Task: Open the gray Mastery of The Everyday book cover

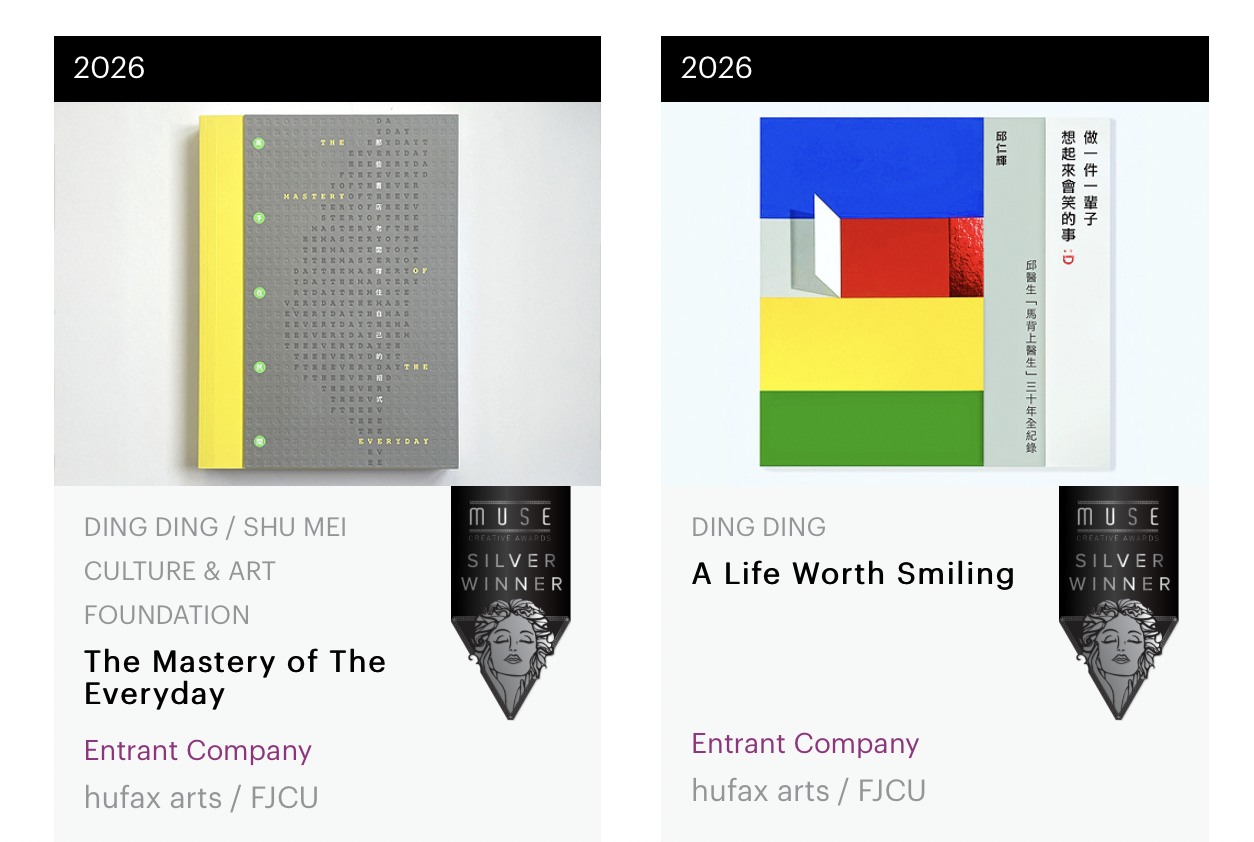Action: coord(350,292)
